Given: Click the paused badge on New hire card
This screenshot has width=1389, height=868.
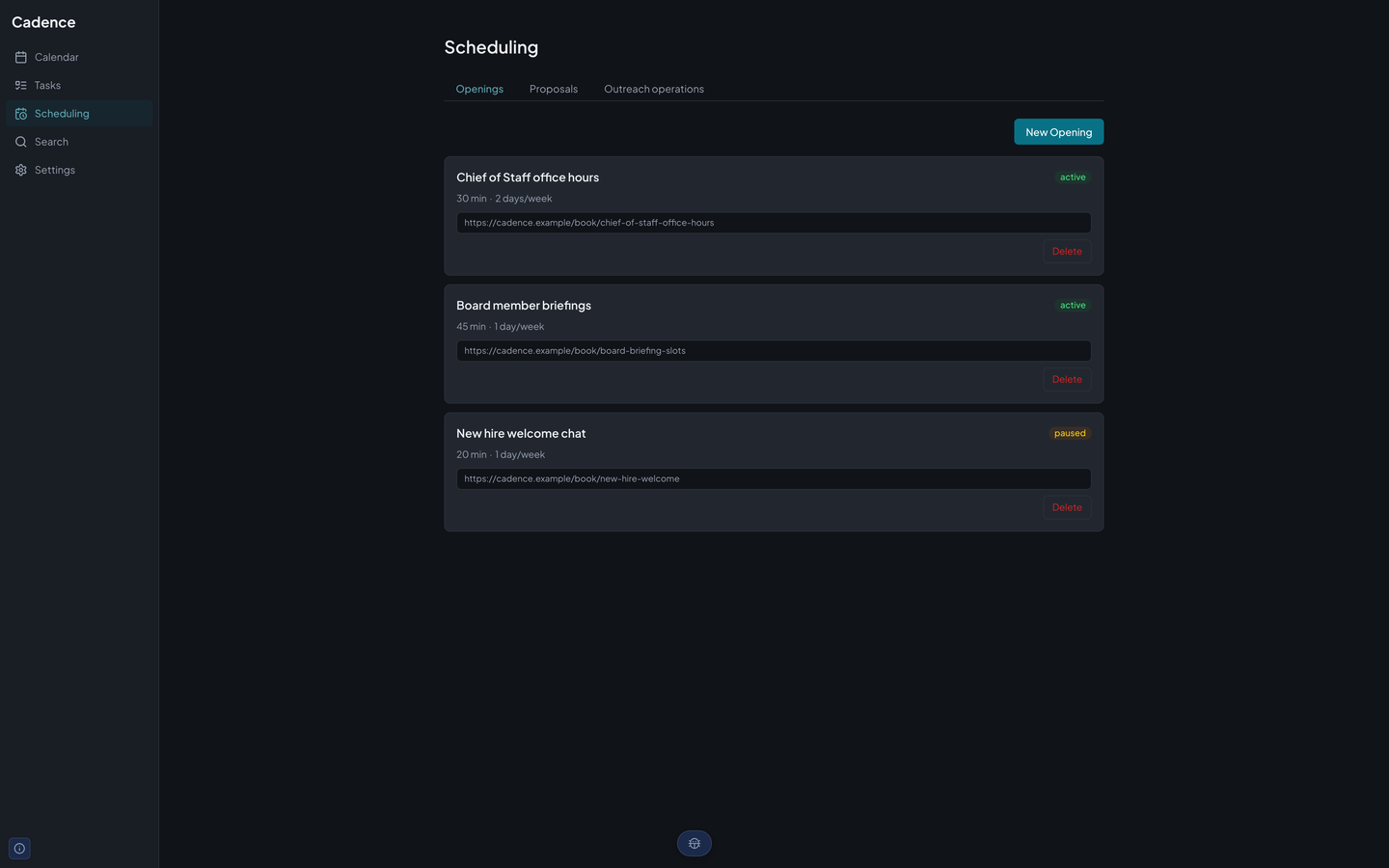Looking at the screenshot, I should tap(1070, 433).
